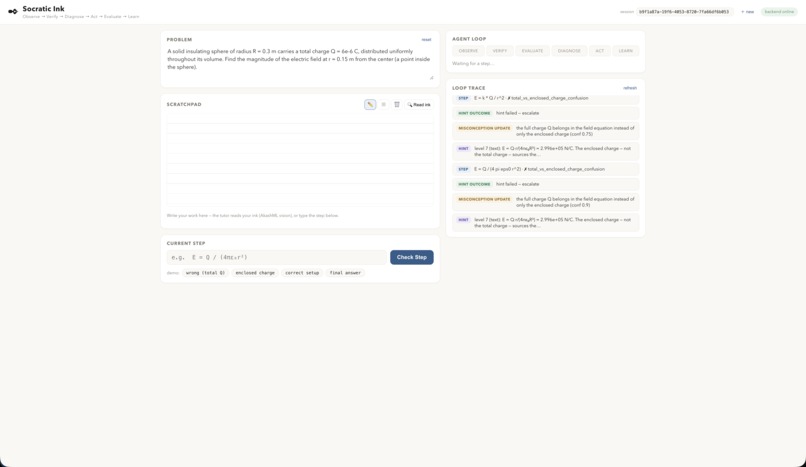Click the Read ink button

[419, 104]
